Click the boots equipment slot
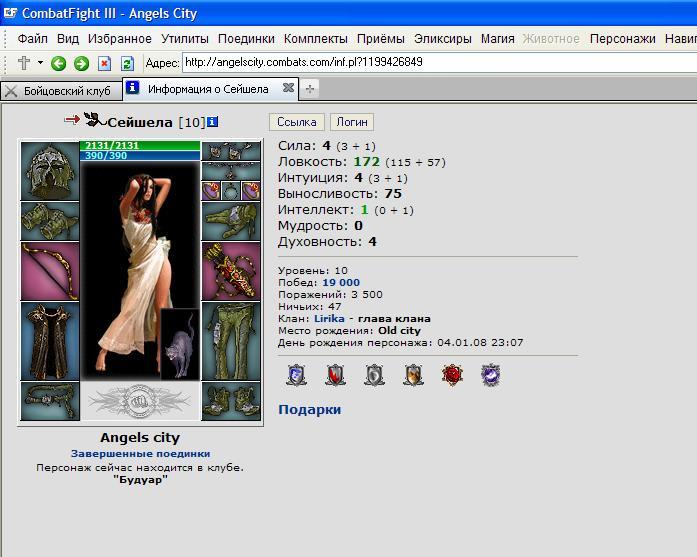697x557 pixels. pos(231,401)
